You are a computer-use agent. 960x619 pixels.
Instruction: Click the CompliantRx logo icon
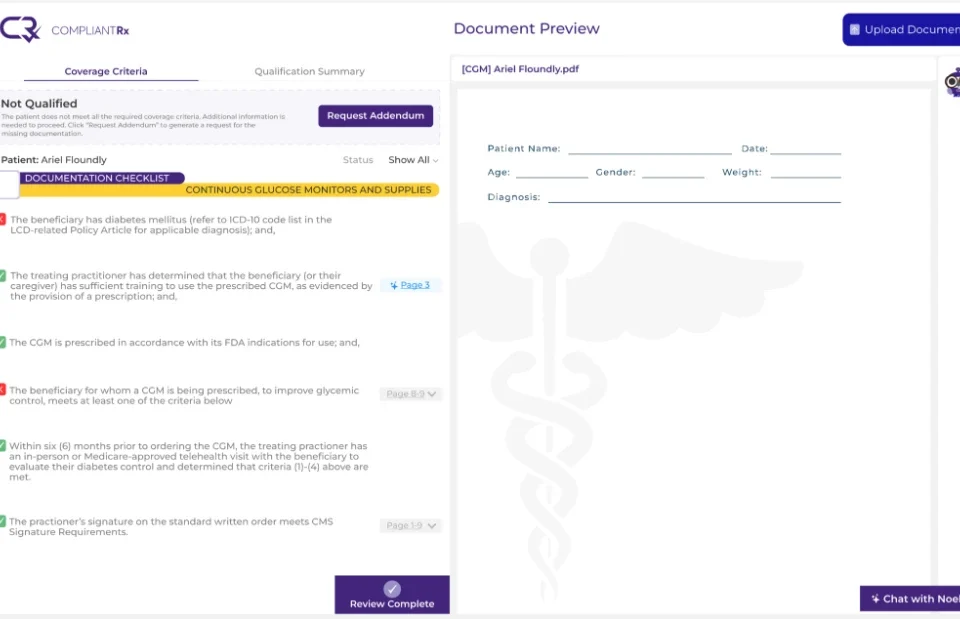(x=20, y=29)
